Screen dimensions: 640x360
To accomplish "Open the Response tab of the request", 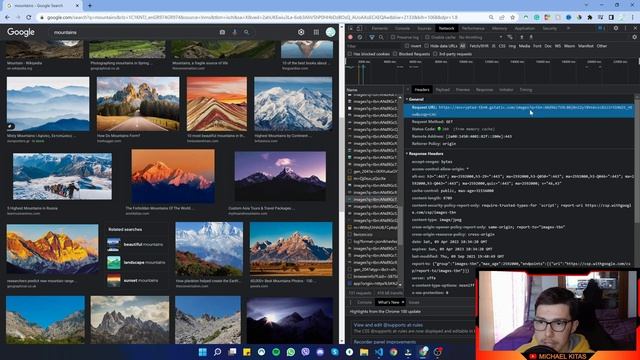I will (x=484, y=89).
